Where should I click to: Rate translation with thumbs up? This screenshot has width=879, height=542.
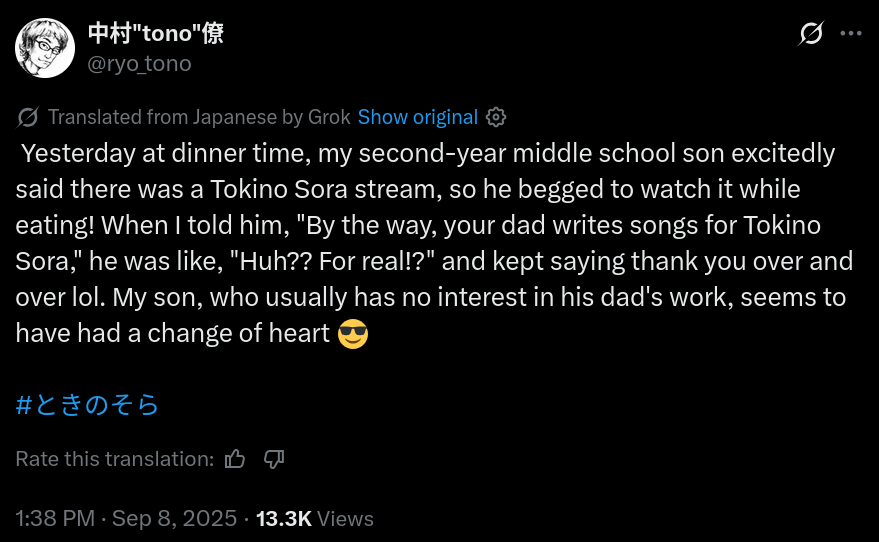click(235, 459)
